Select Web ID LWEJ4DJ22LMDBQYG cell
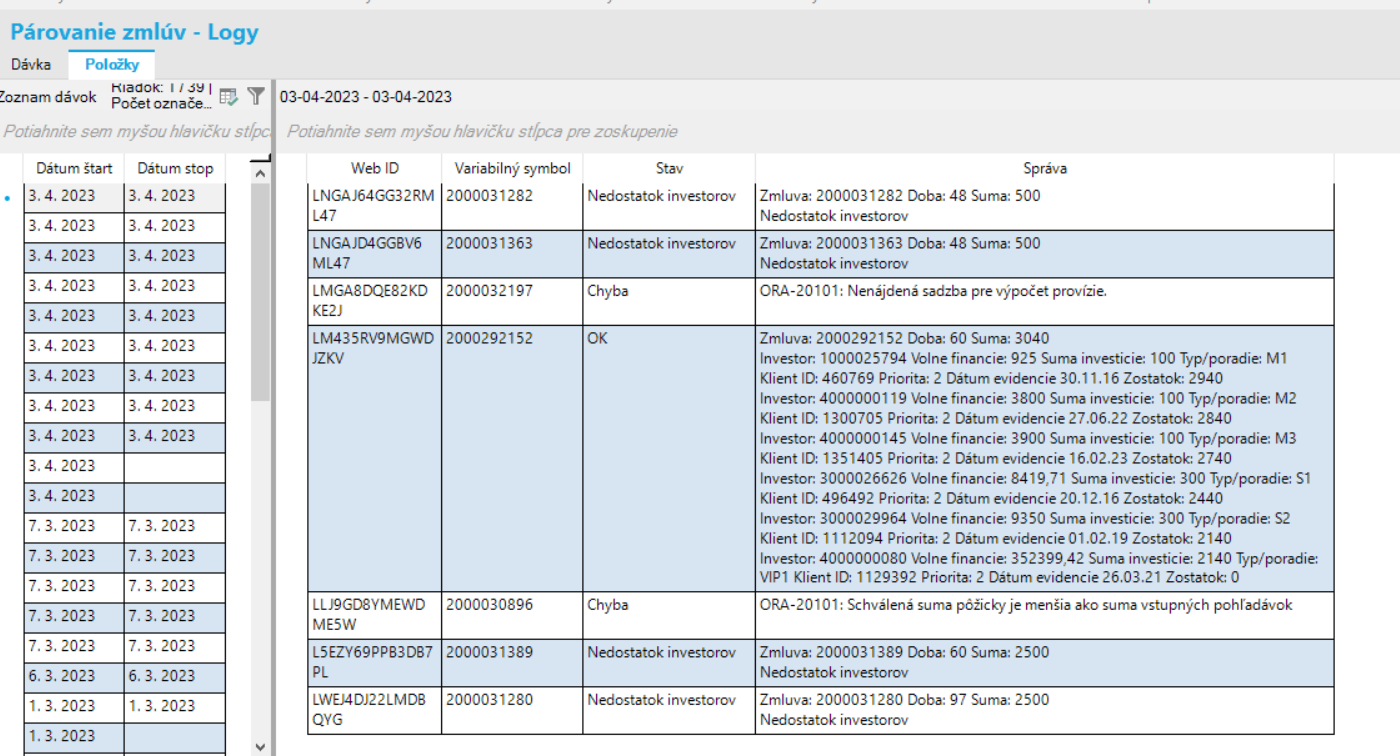1400x756 pixels. pyautogui.click(x=375, y=710)
